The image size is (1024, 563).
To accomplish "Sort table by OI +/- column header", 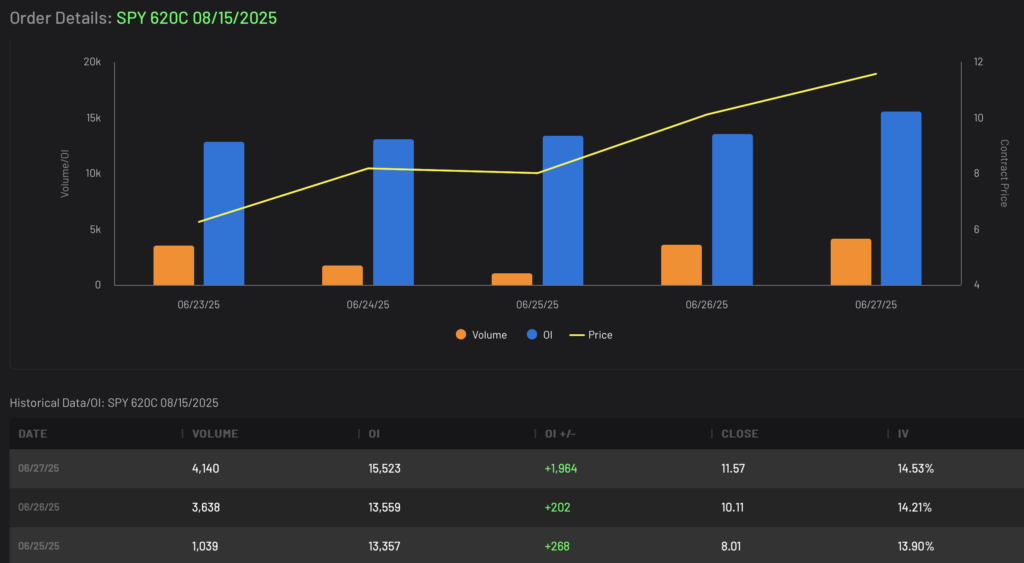I will [x=560, y=434].
